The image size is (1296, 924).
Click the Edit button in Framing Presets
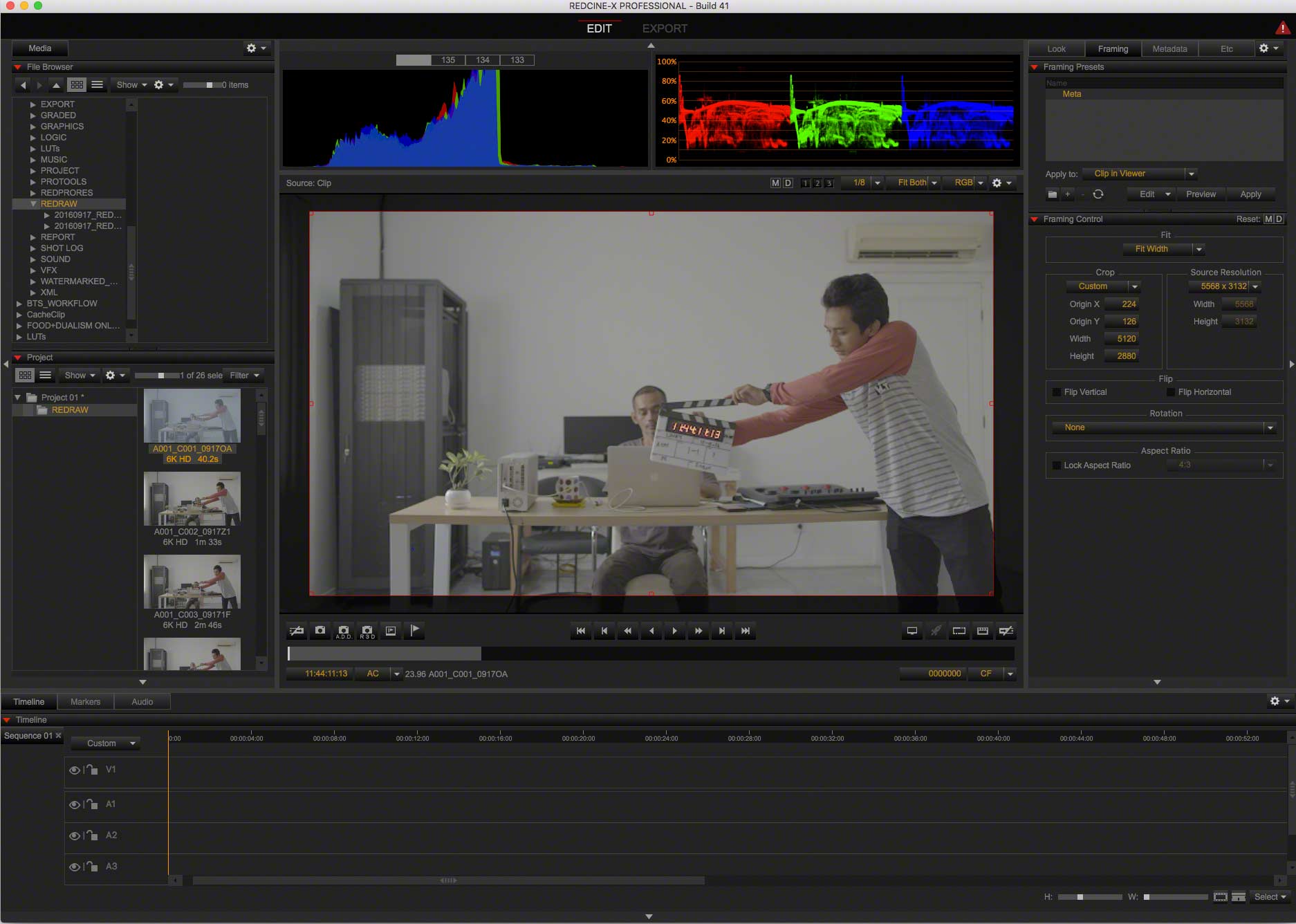pos(1152,194)
